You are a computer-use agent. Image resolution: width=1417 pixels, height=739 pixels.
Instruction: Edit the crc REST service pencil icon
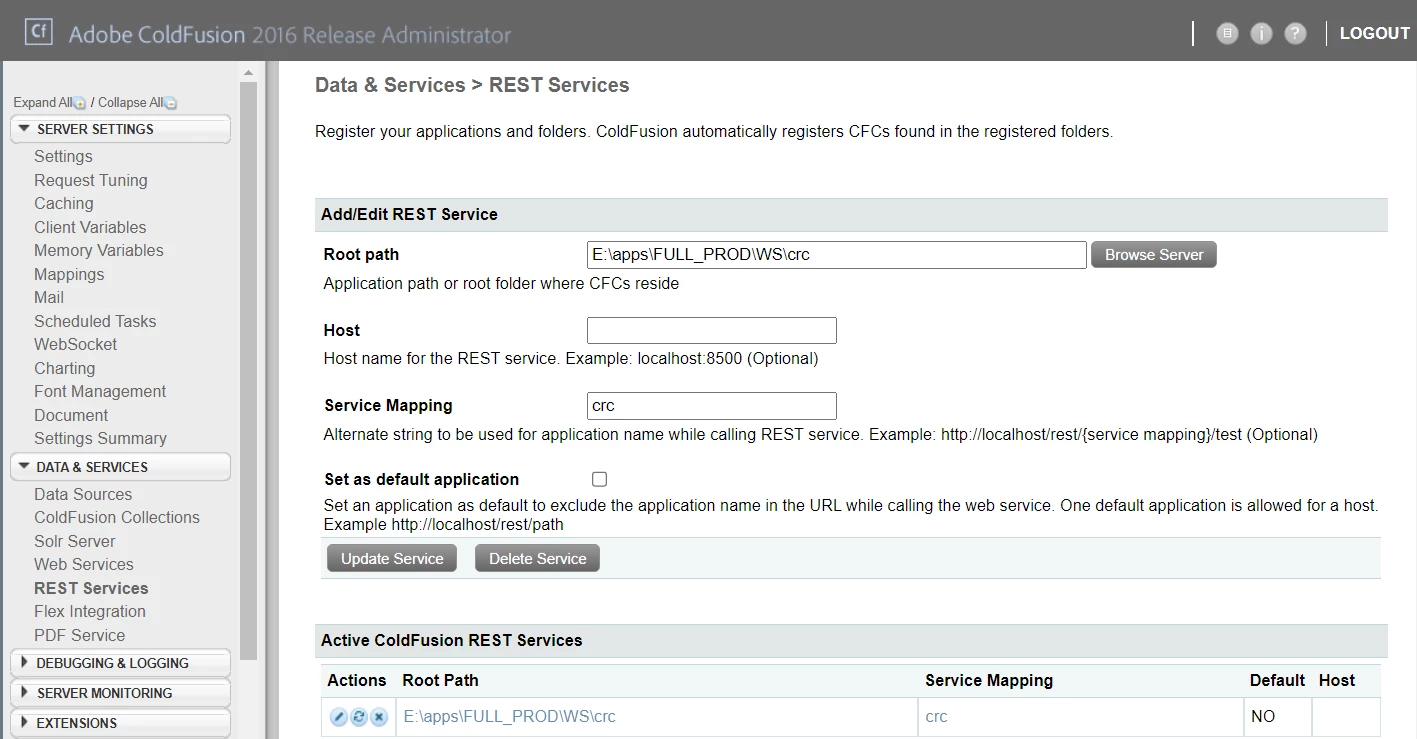point(338,717)
